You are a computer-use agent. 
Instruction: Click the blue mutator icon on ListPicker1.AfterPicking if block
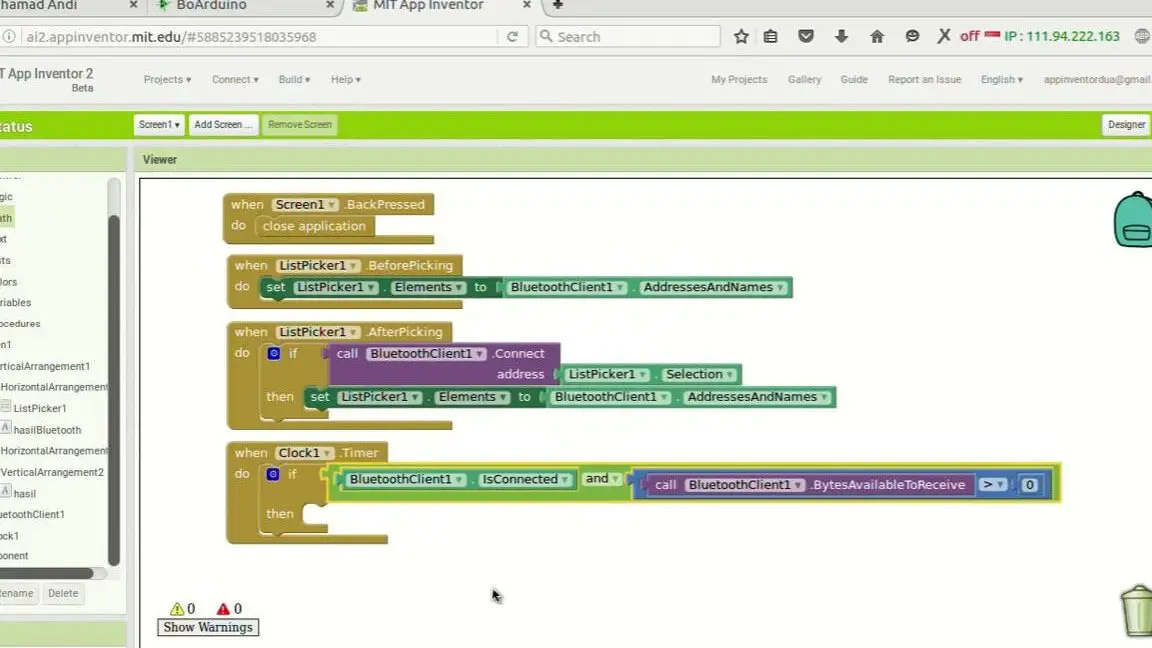(273, 353)
